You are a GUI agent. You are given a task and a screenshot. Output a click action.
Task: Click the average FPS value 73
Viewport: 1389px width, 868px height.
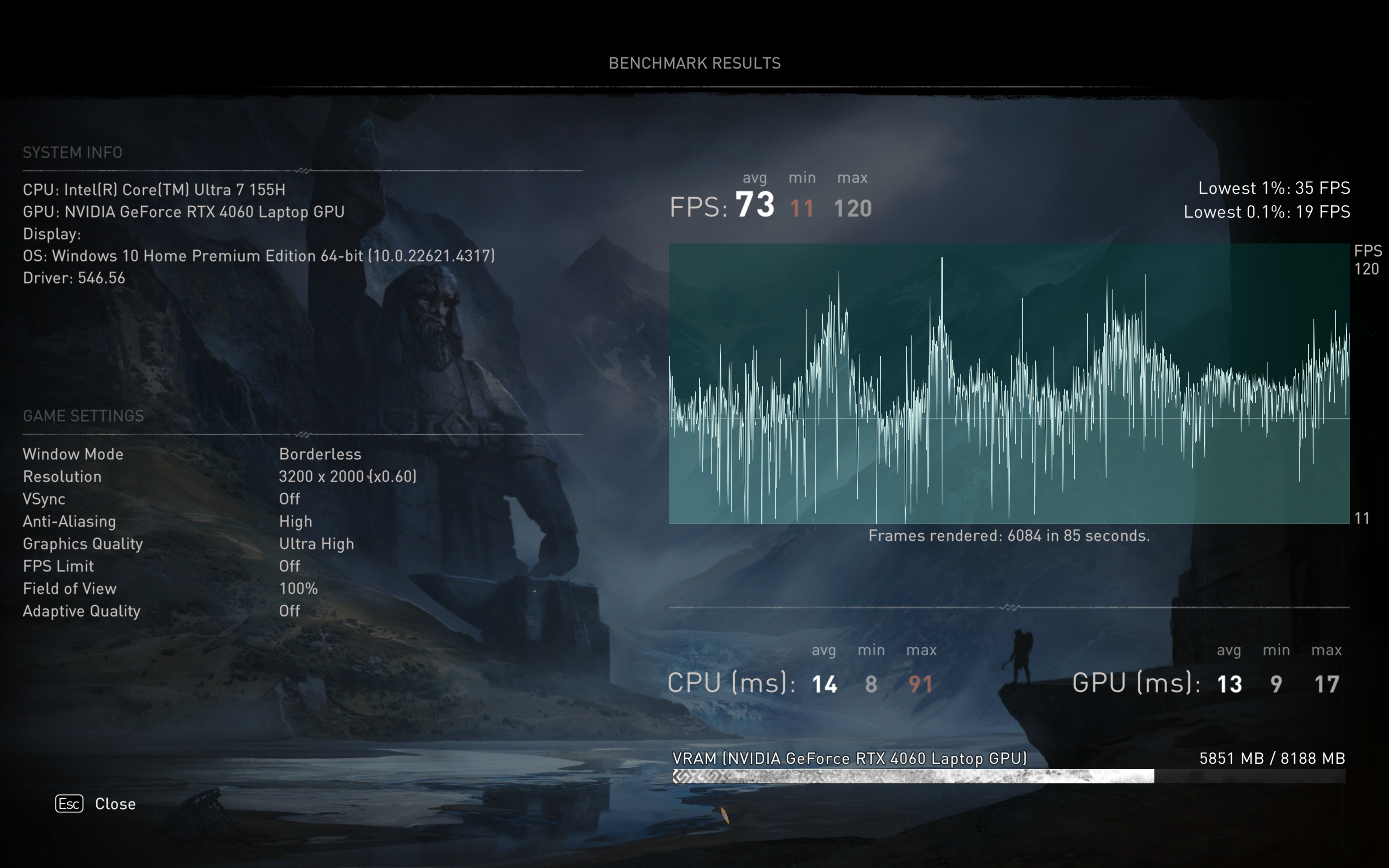[755, 205]
